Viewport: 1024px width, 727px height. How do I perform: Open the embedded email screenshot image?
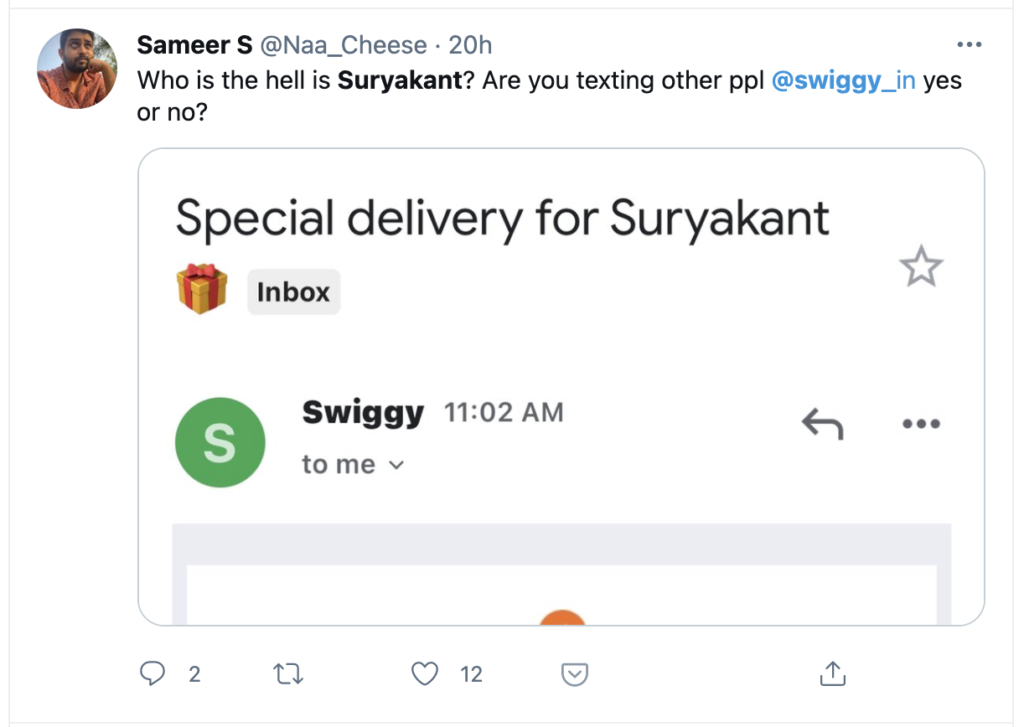pyautogui.click(x=560, y=560)
